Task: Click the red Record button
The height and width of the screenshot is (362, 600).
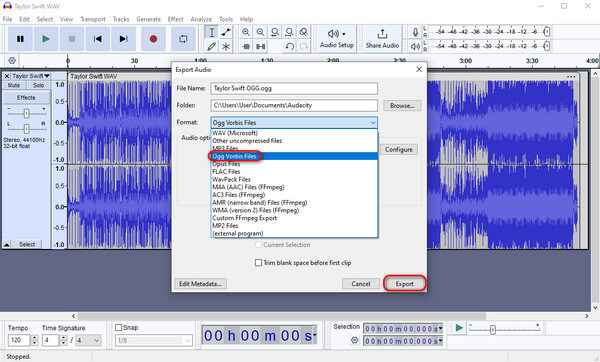Action: coord(153,39)
